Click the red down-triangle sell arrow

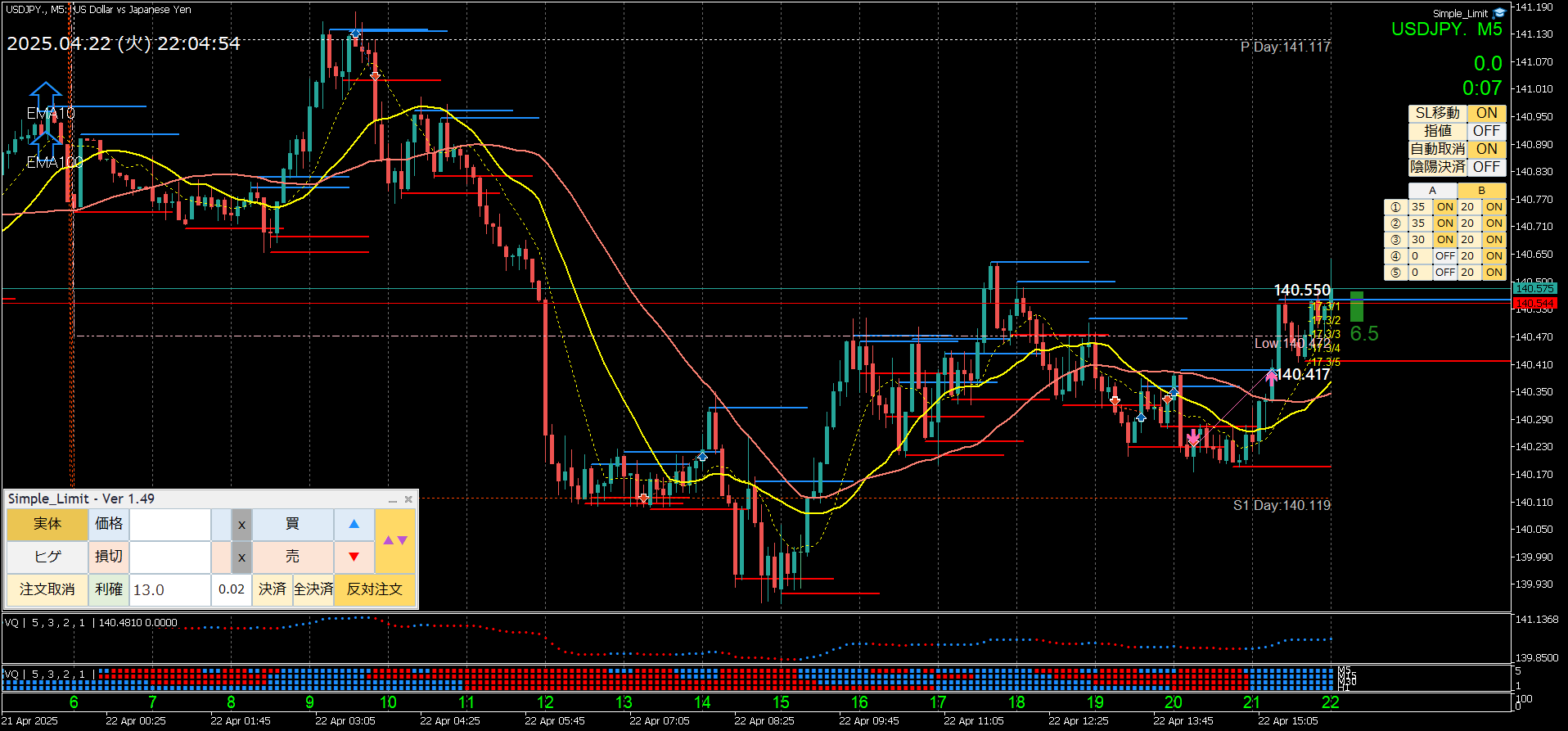[354, 557]
